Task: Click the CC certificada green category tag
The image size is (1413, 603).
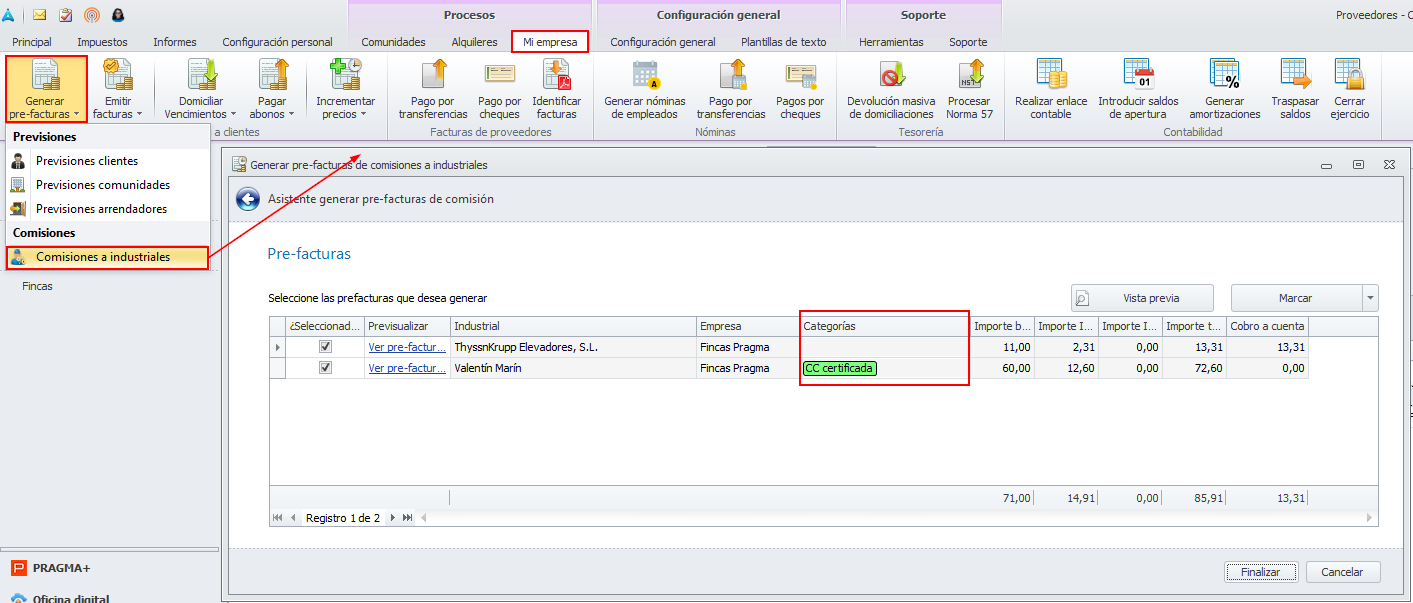Action: pos(840,368)
